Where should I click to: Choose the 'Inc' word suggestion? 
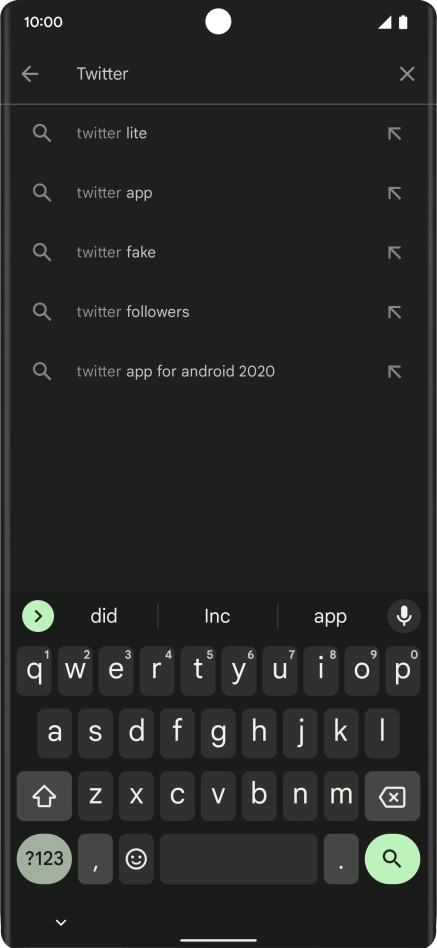(217, 616)
